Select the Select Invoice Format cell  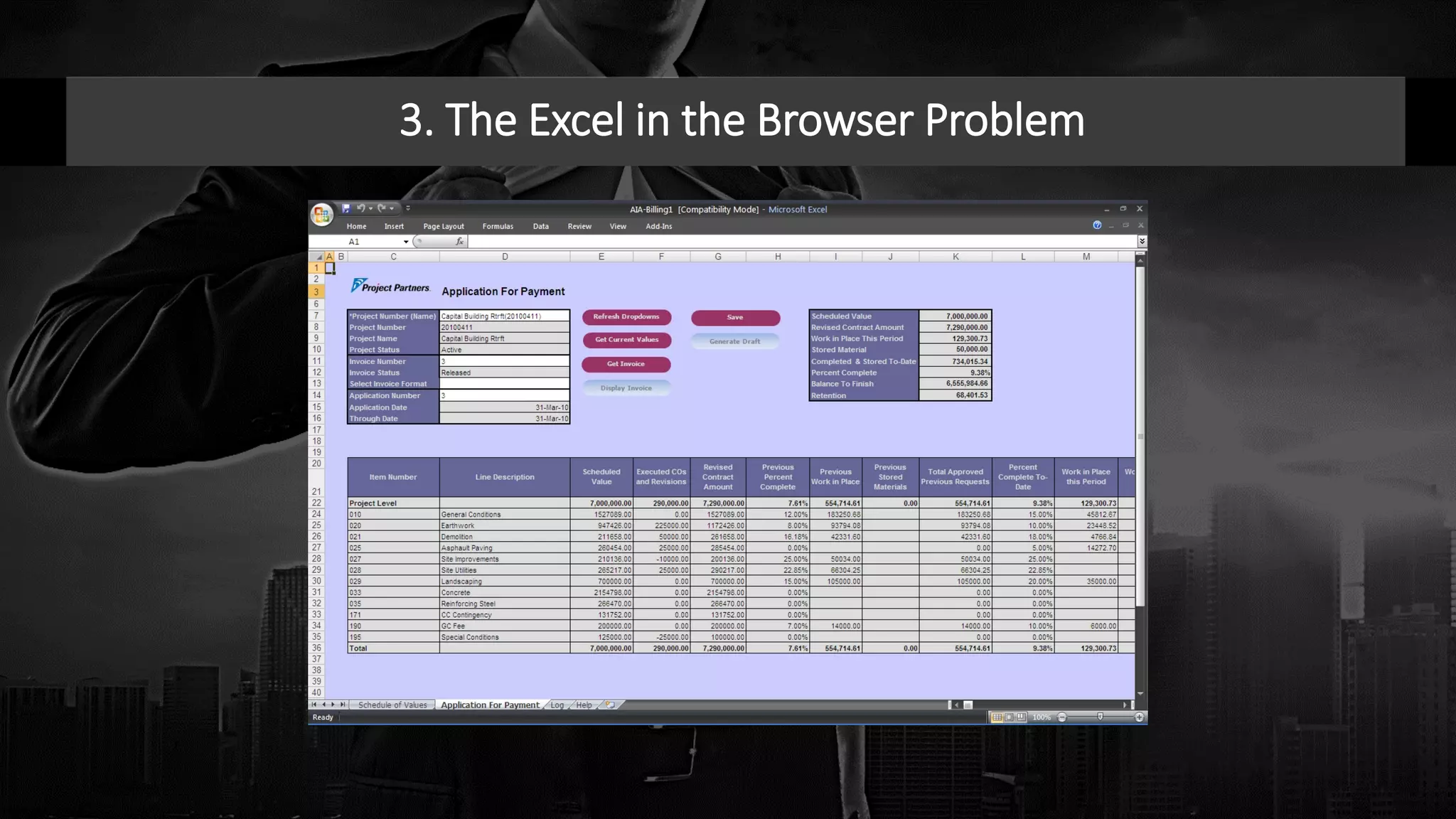[504, 384]
